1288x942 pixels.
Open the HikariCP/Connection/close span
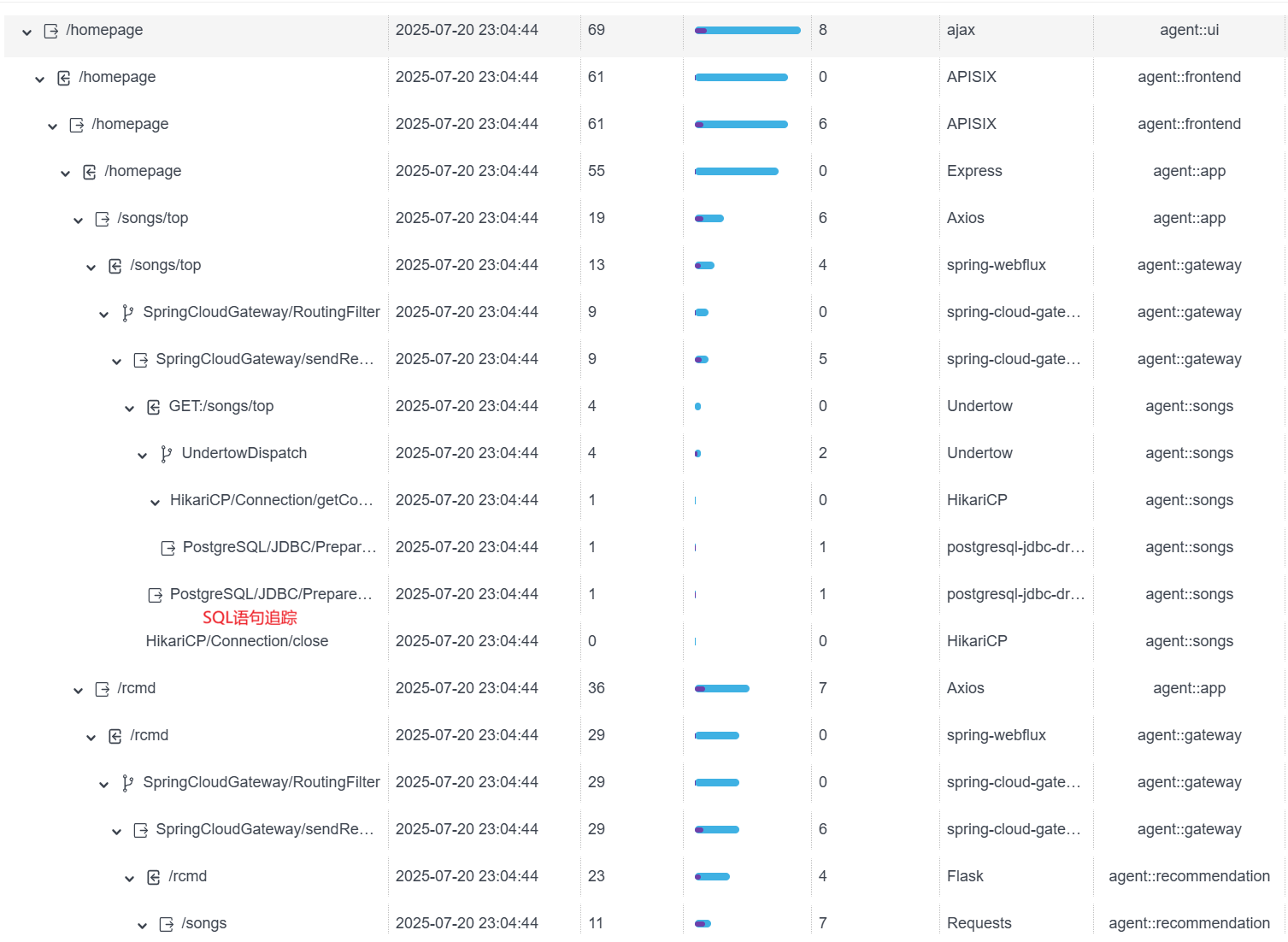click(x=237, y=641)
